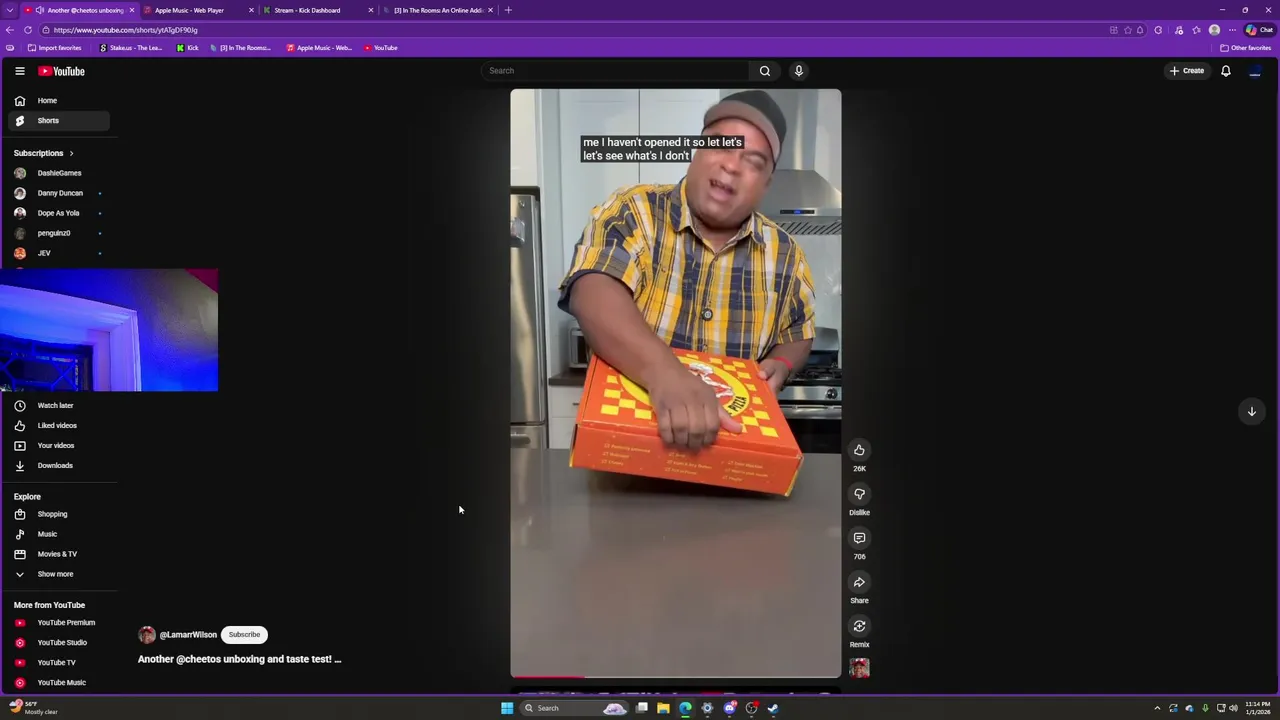1280x720 pixels.
Task: Open Windows Start menu
Action: pos(507,708)
